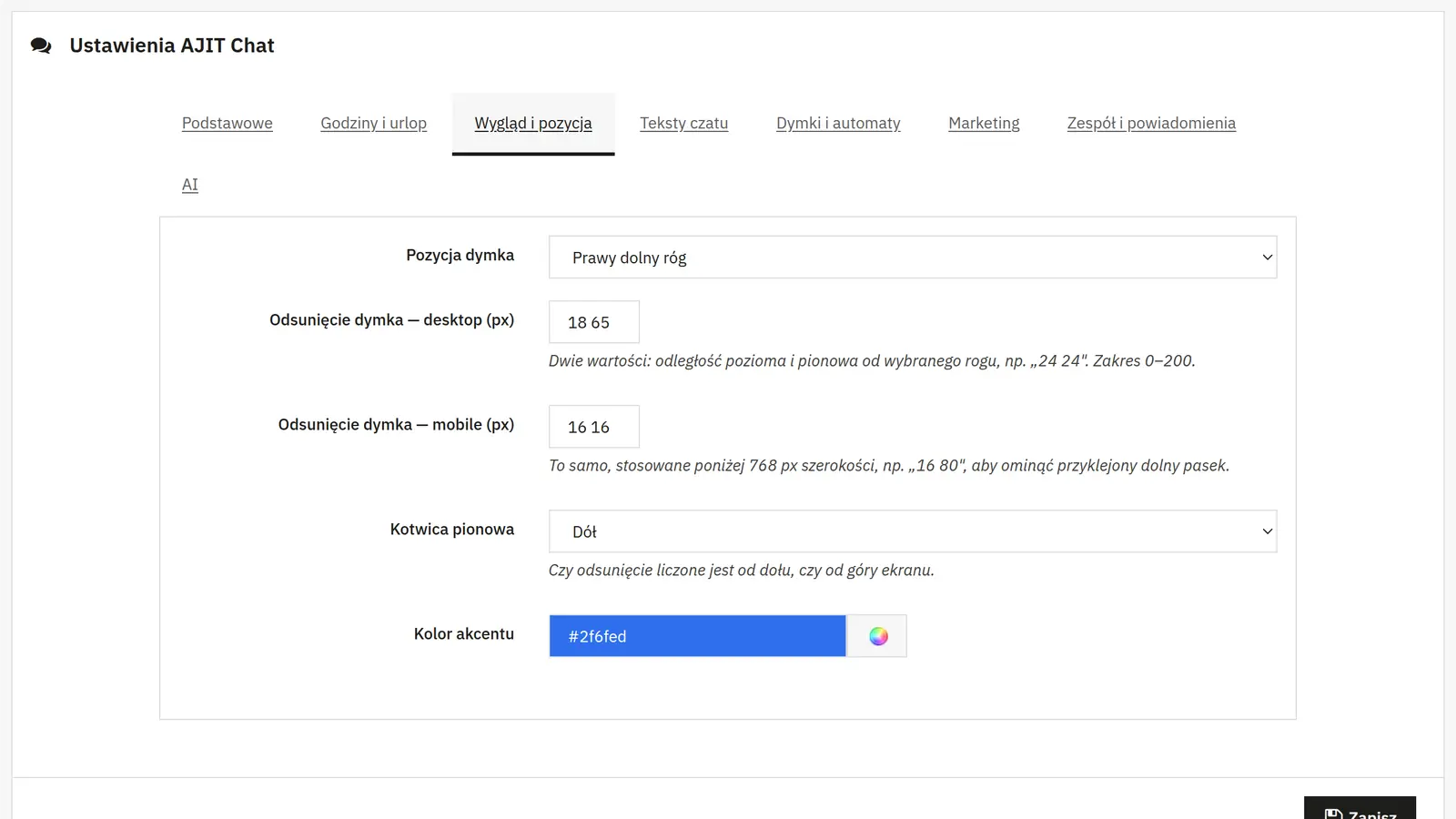
Task: Open the Zespół i powiadomienia tab
Action: 1151,123
